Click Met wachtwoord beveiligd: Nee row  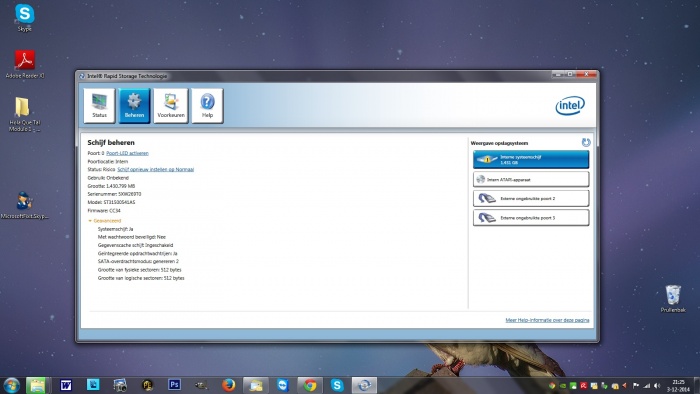132,237
